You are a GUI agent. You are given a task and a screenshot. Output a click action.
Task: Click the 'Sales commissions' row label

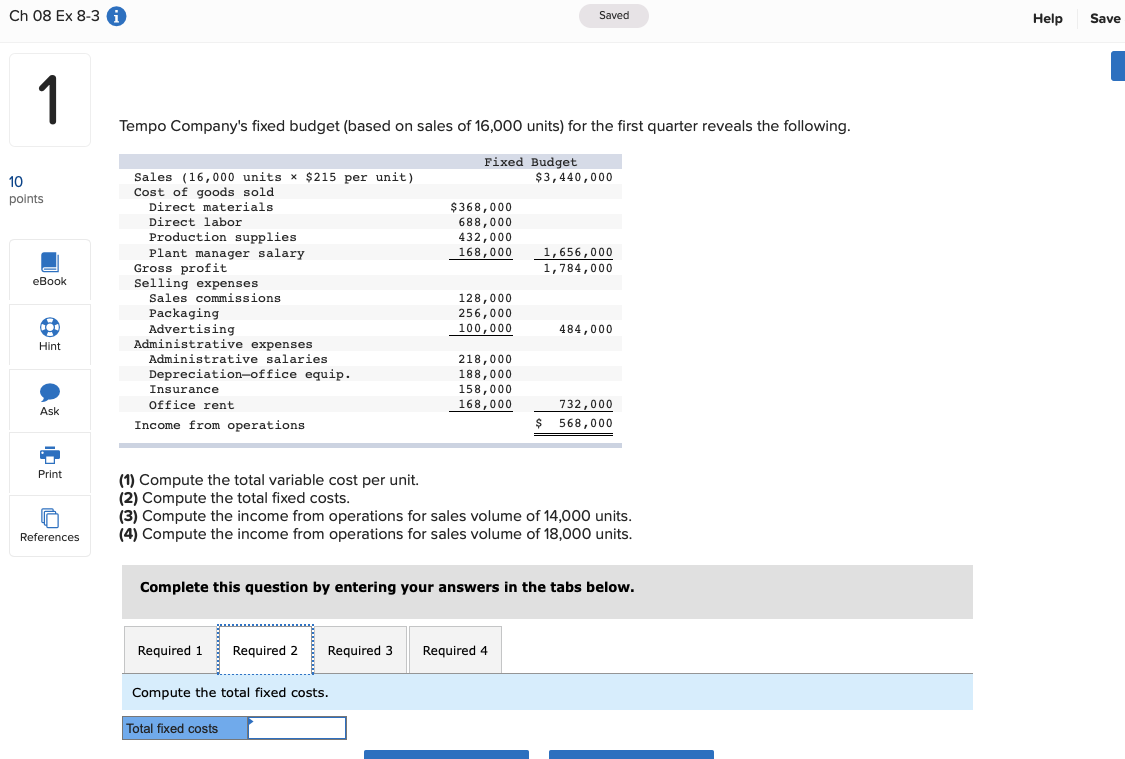tap(215, 298)
